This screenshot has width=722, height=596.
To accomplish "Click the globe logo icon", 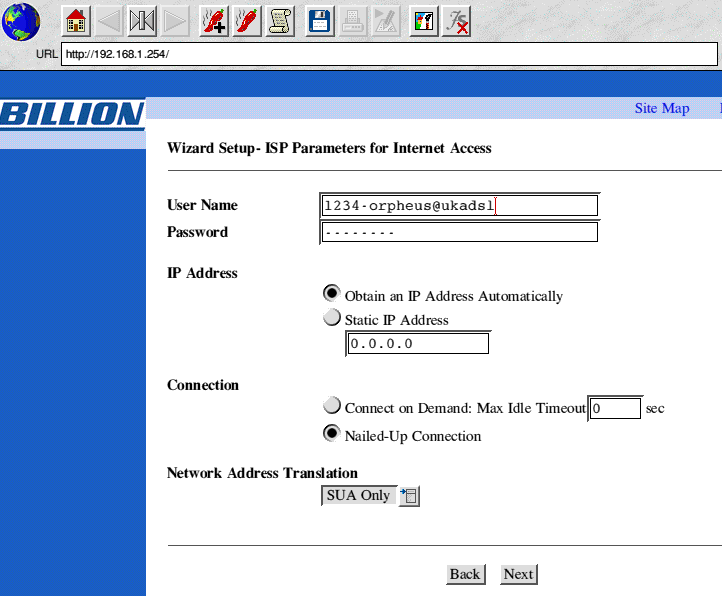I will pyautogui.click(x=22, y=22).
